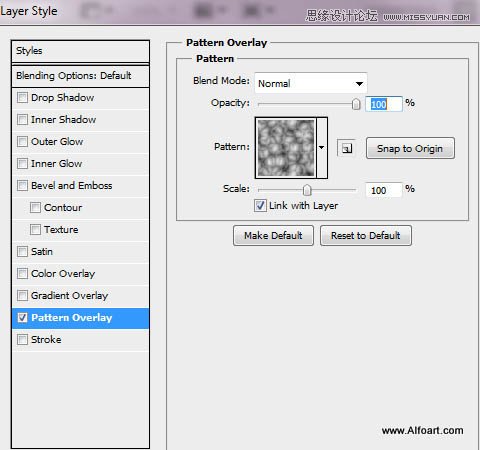Click the Opacity percentage input field

coord(384,104)
